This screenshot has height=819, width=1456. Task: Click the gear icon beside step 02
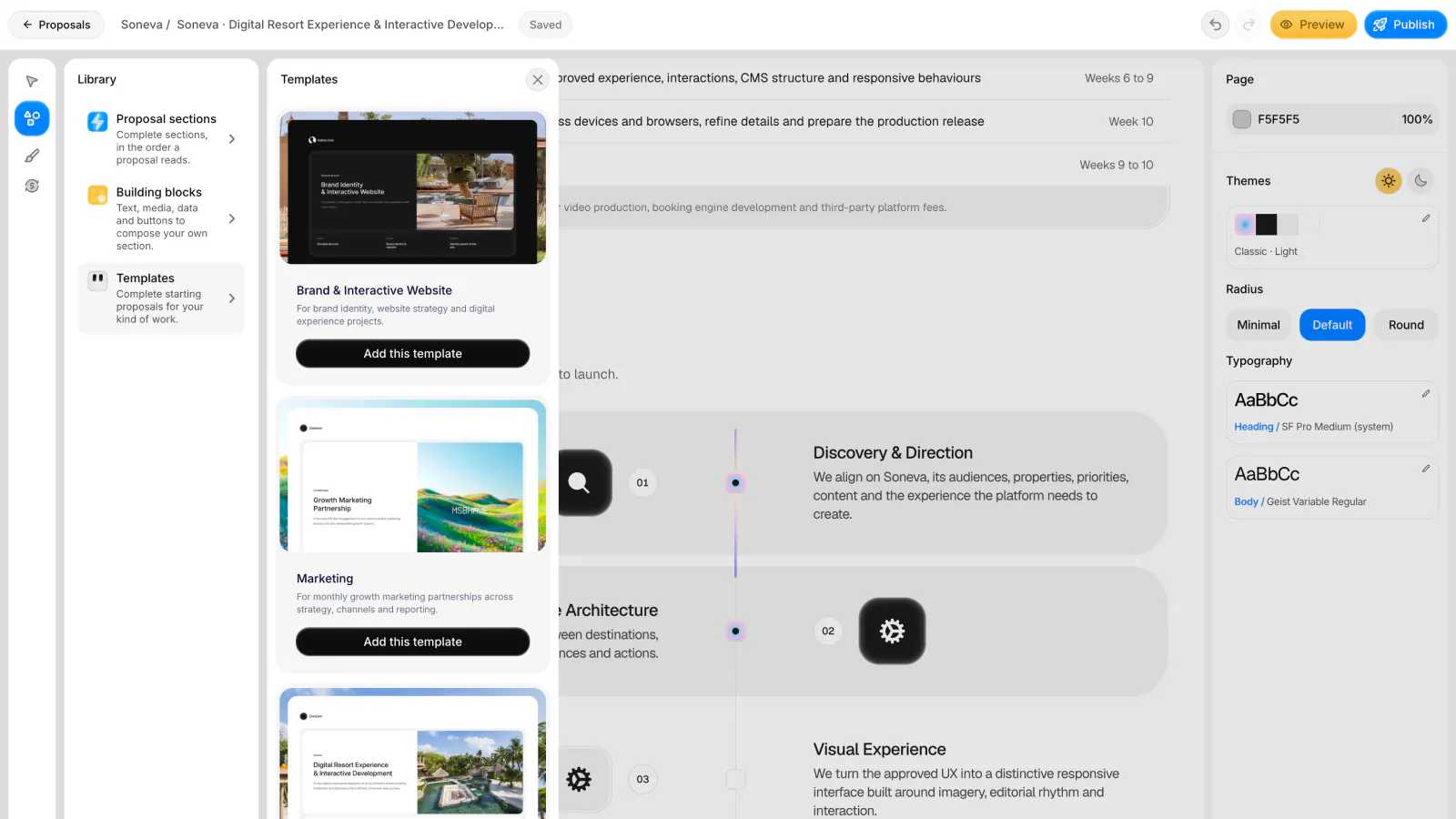[x=892, y=631]
